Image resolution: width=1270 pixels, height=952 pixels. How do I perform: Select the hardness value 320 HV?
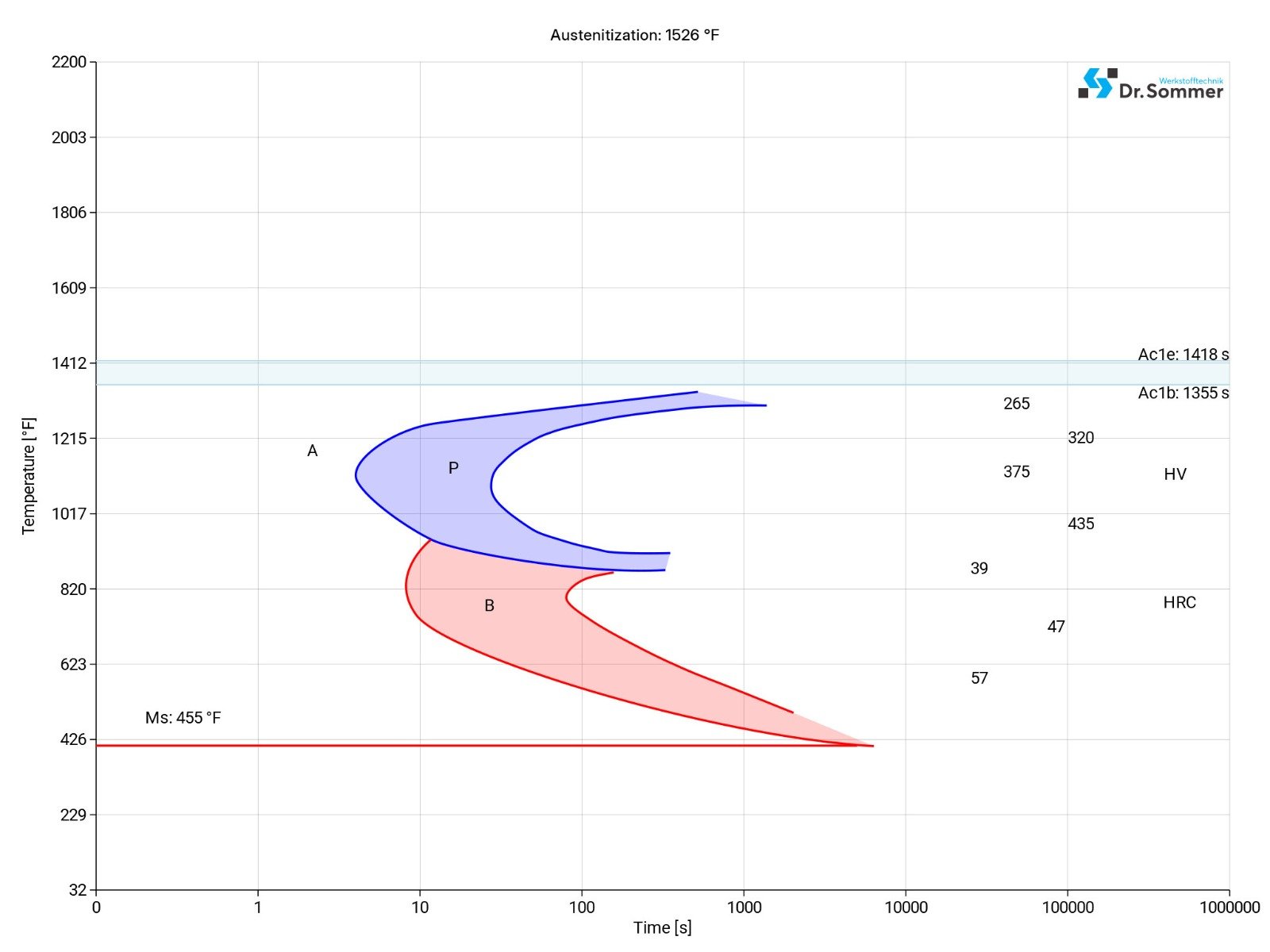pyautogui.click(x=1081, y=437)
